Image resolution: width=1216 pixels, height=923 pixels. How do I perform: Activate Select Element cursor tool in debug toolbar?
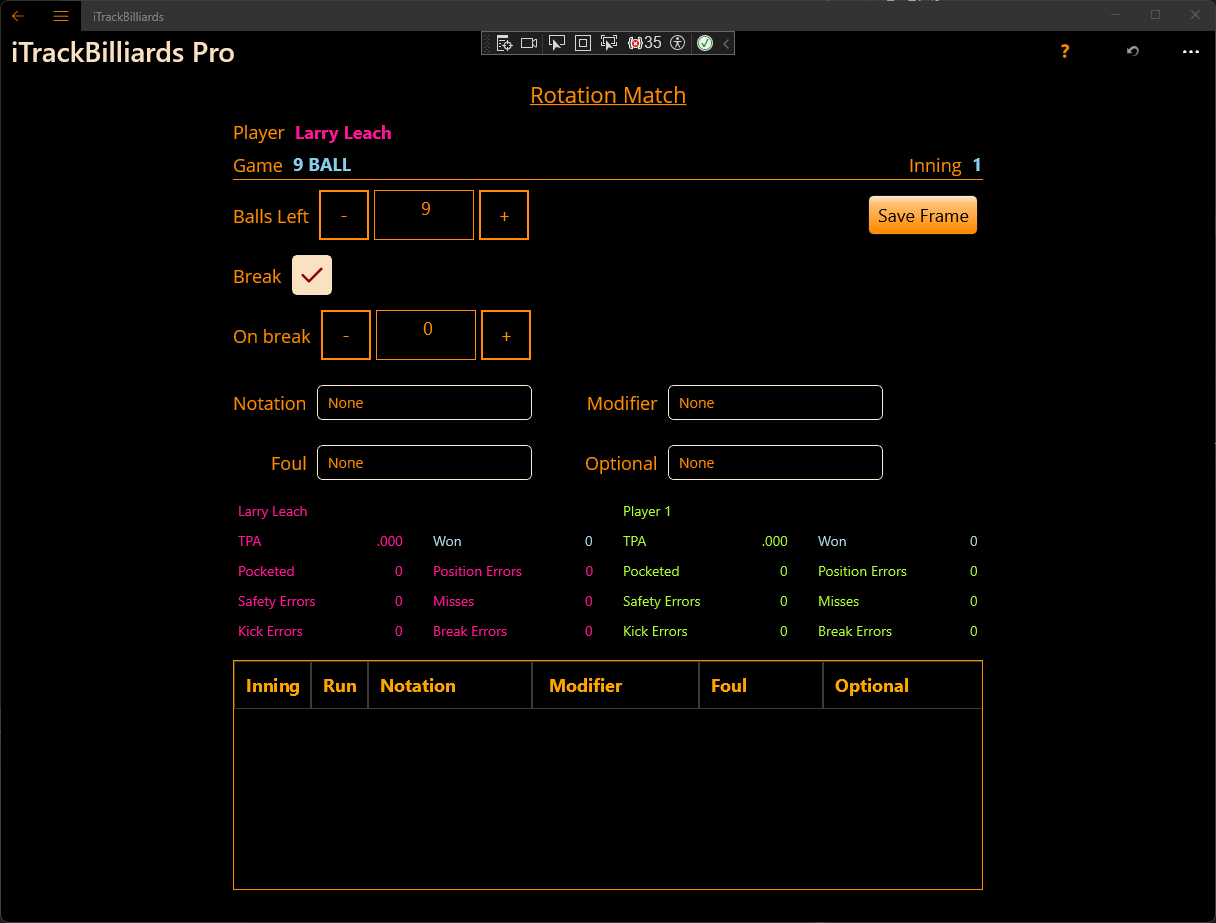click(557, 43)
